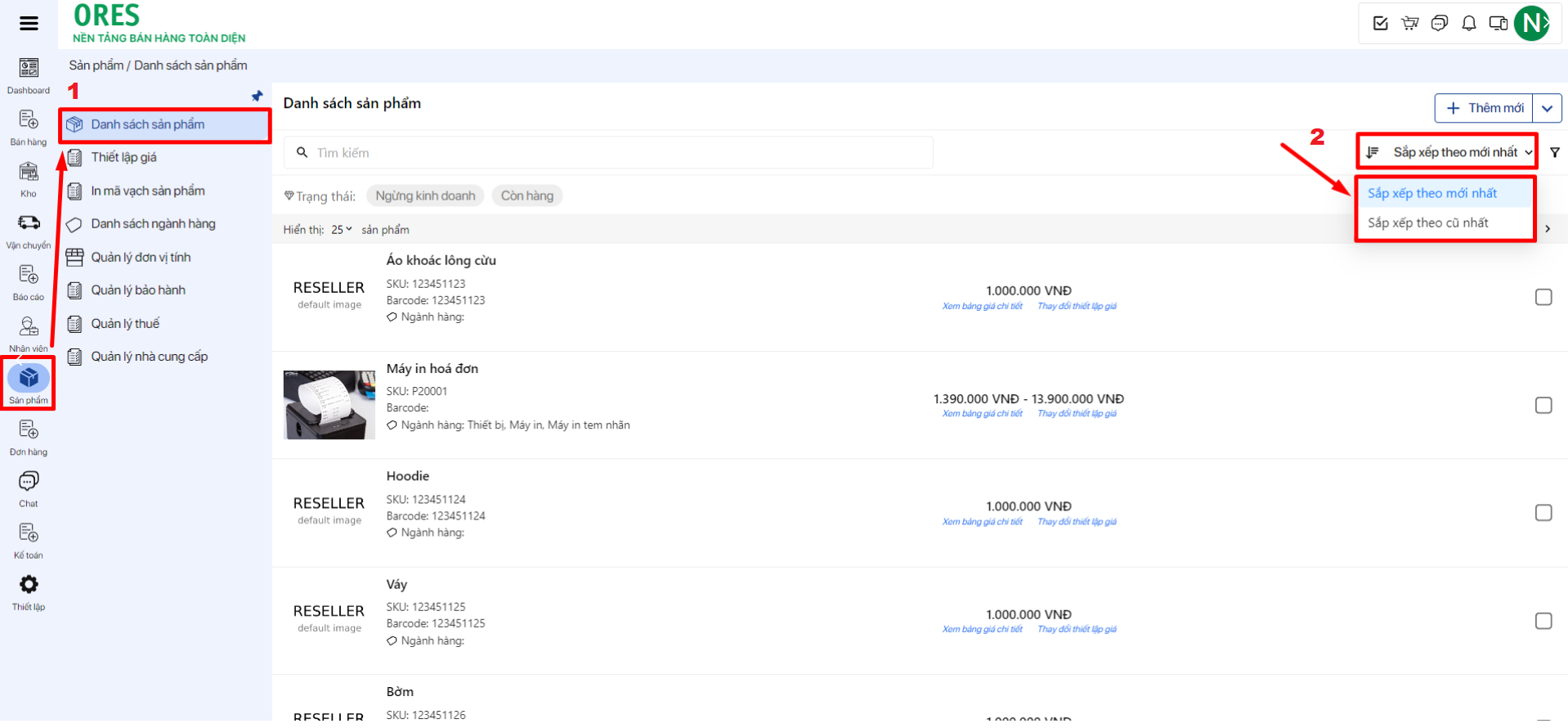Open the Sắp xếp theo mới nhất dropdown
Screen dimensions: 1568x728
point(1449,152)
